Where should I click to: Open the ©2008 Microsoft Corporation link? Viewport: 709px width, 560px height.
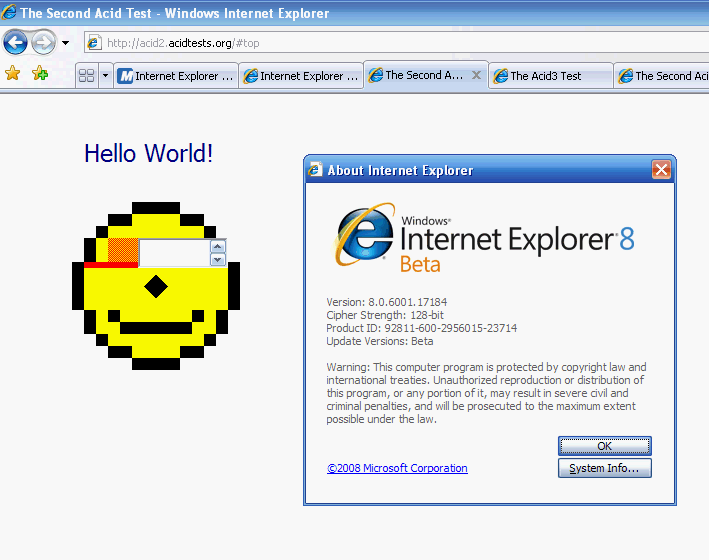[x=397, y=468]
